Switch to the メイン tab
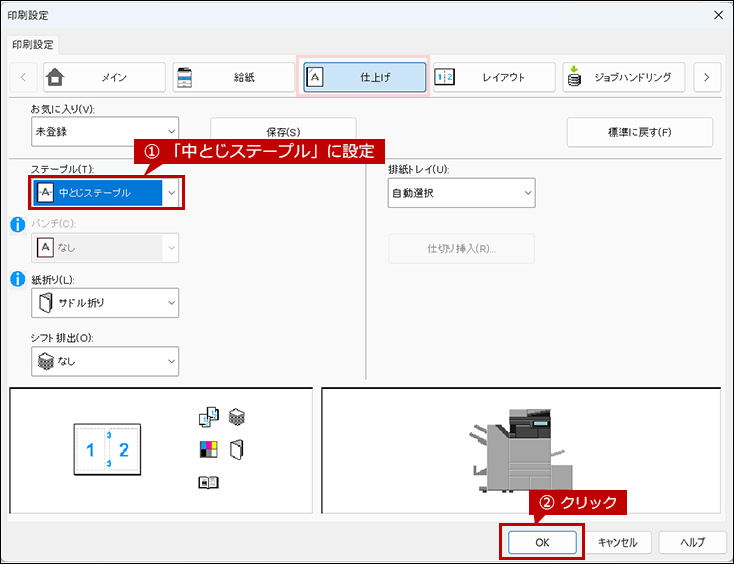The width and height of the screenshot is (734, 564). [104, 77]
